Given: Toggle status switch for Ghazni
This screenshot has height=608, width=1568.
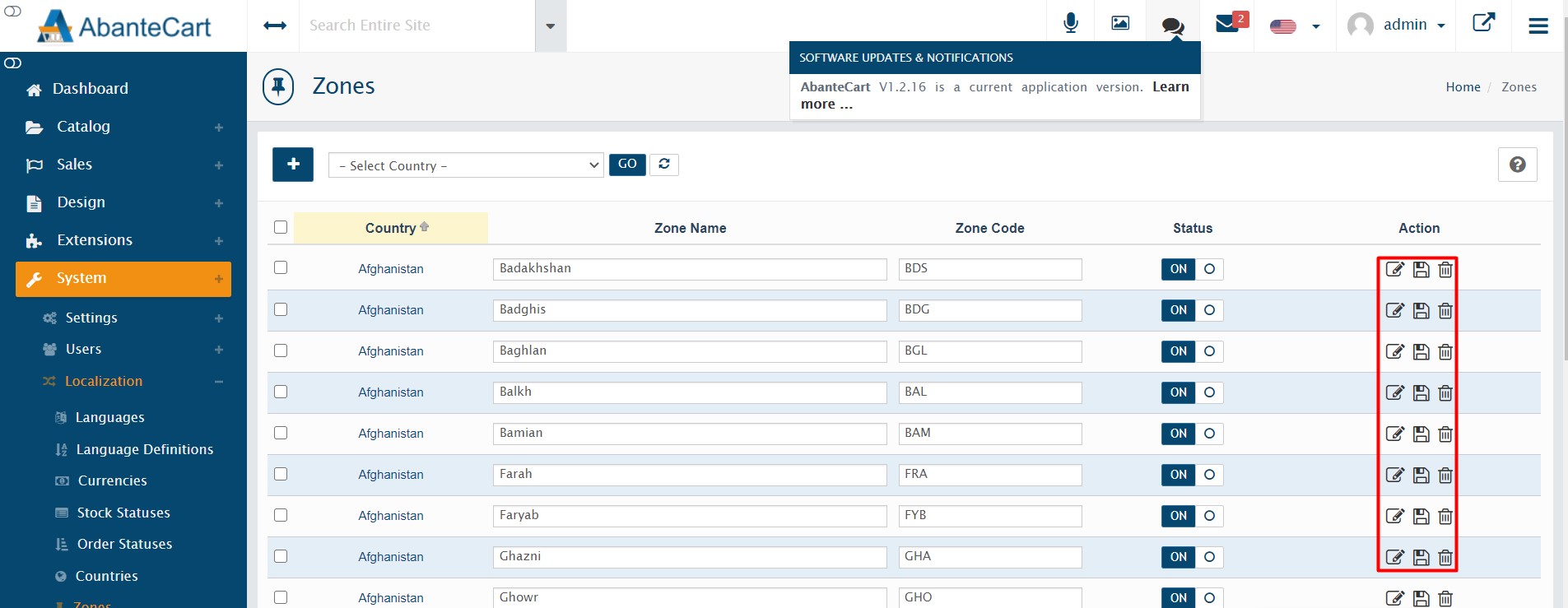Looking at the screenshot, I should [1192, 557].
